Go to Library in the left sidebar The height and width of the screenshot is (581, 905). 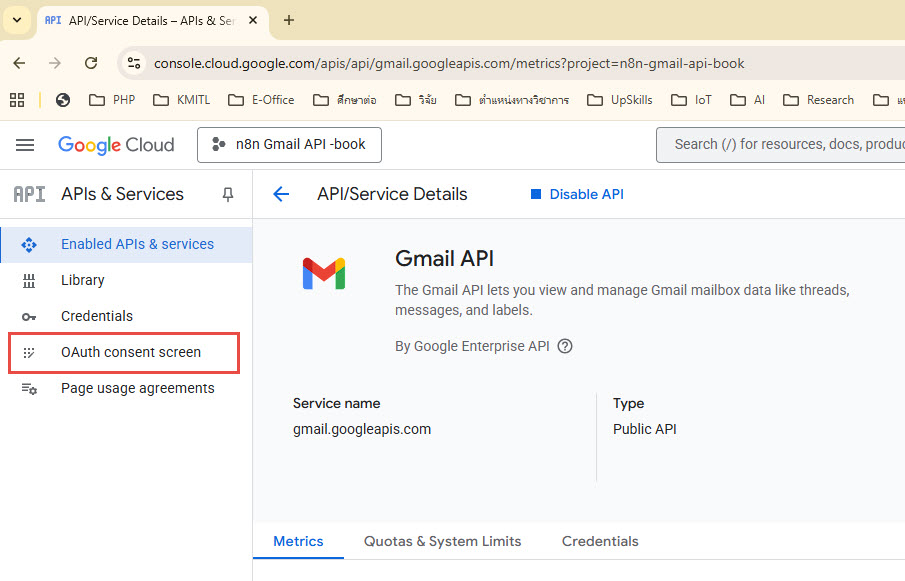point(82,280)
